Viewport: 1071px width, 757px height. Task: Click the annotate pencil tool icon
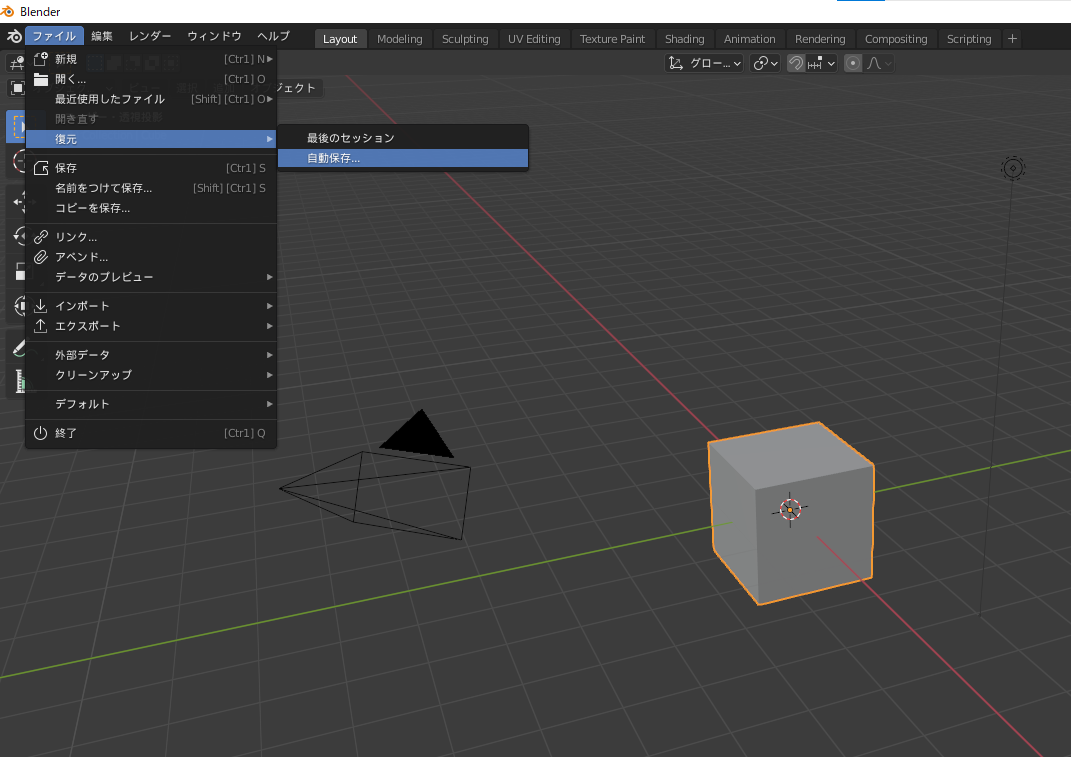click(18, 348)
